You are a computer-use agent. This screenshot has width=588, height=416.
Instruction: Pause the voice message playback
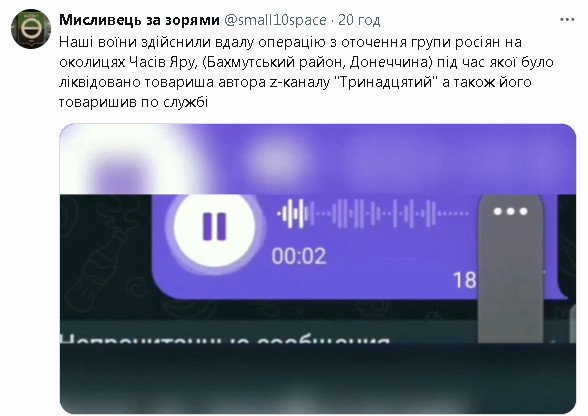coord(214,227)
